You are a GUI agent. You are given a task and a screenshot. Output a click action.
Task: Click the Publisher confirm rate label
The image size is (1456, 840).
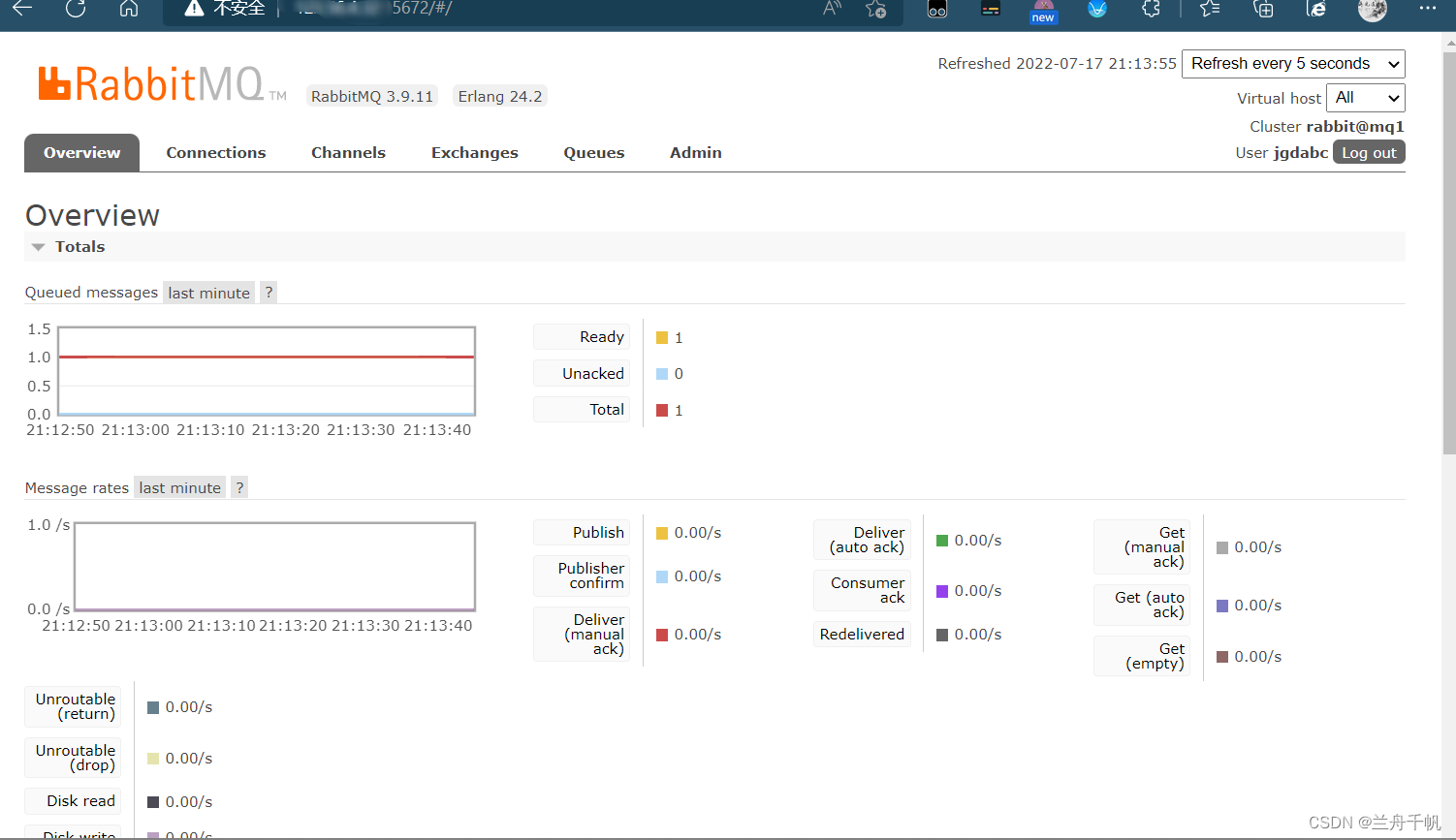click(582, 576)
